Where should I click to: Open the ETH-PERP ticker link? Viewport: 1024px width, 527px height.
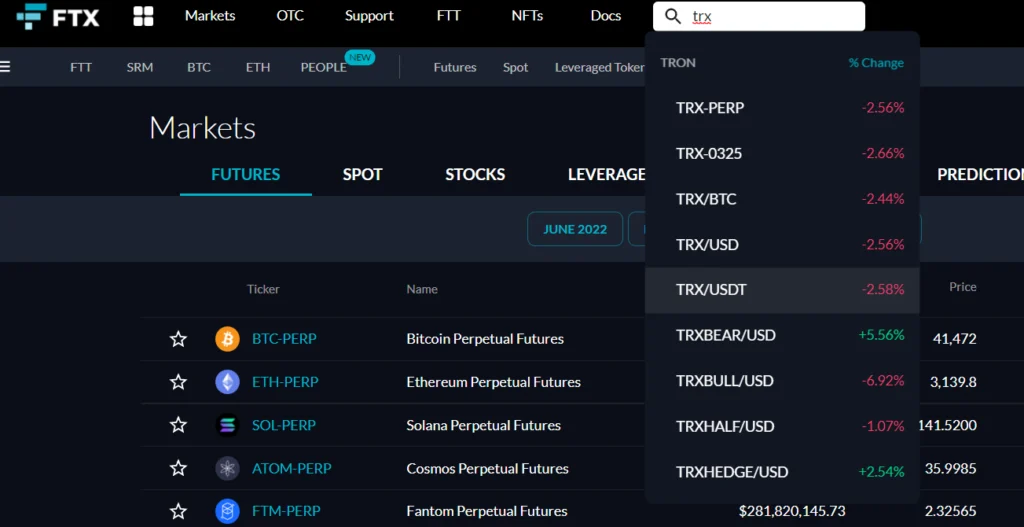click(285, 382)
